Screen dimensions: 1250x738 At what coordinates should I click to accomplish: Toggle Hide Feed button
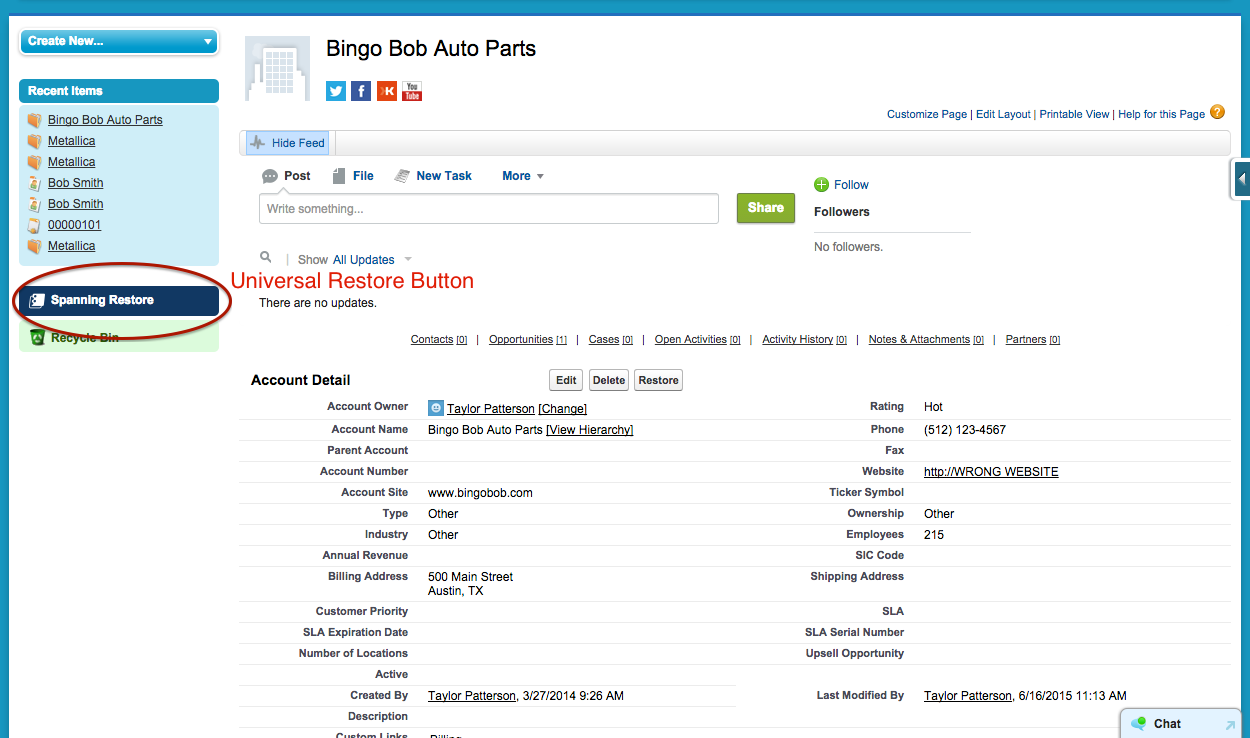tap(287, 143)
